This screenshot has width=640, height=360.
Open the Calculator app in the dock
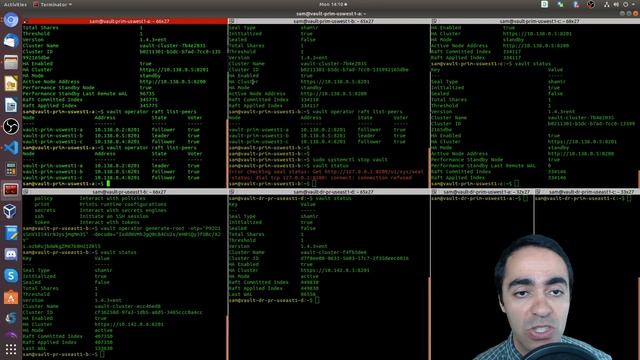11,169
